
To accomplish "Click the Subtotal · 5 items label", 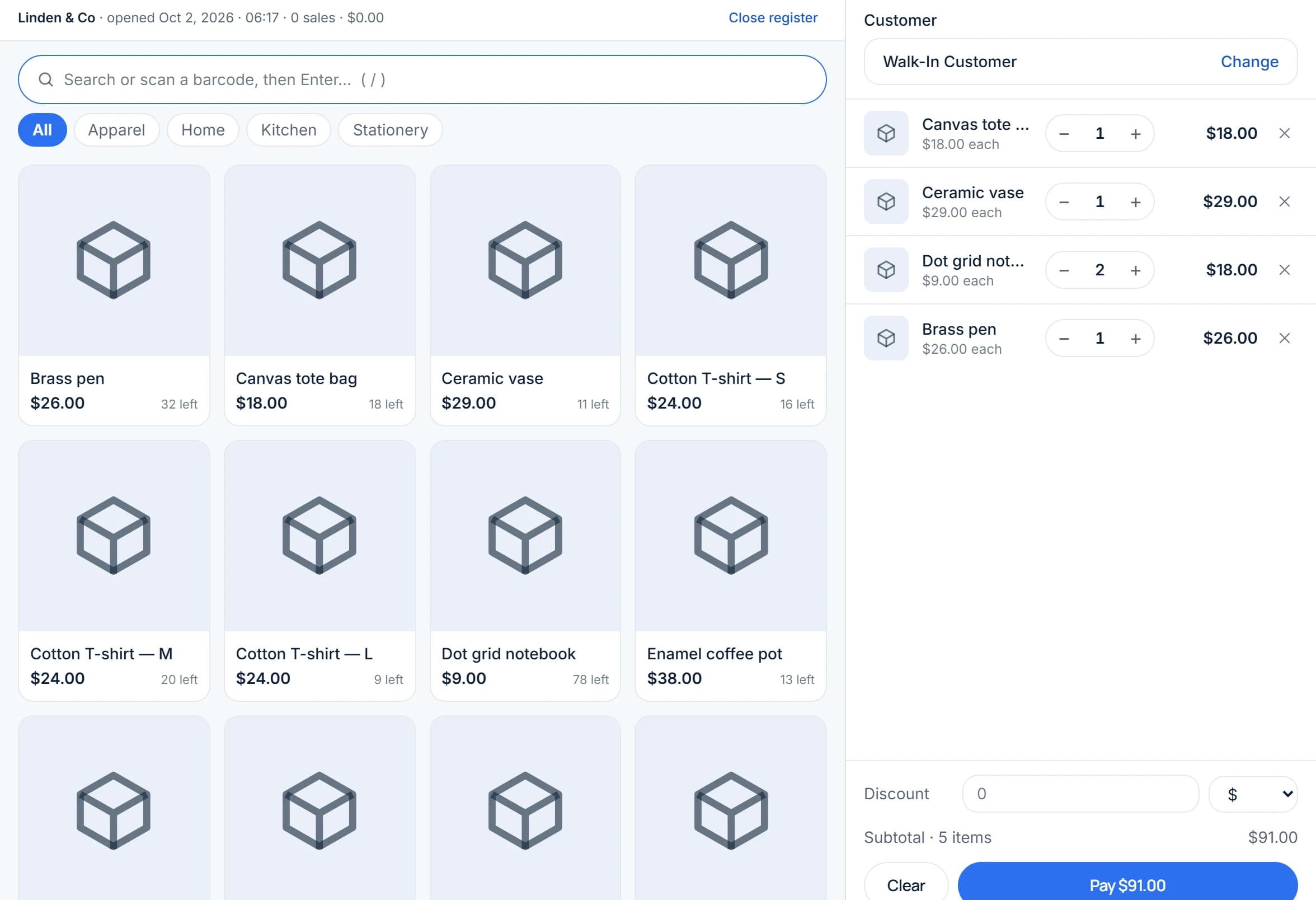I will click(928, 838).
